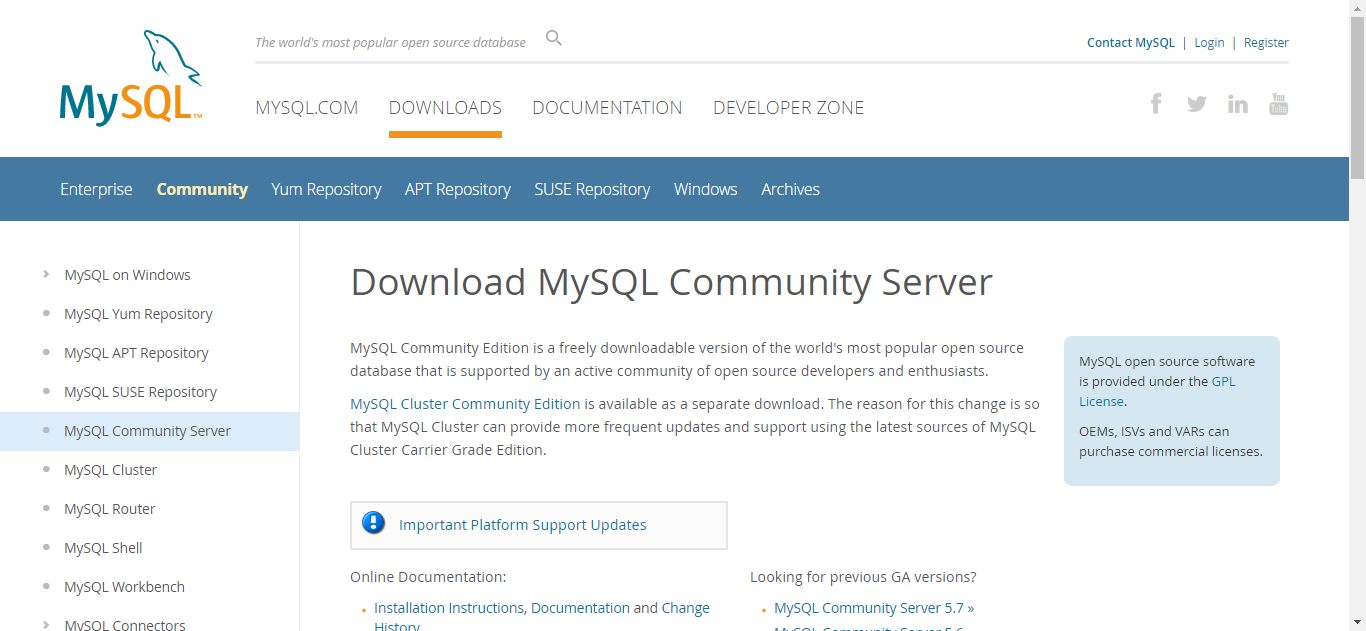
Task: Select MySQL SUSE Repository in sidebar
Action: coord(140,392)
